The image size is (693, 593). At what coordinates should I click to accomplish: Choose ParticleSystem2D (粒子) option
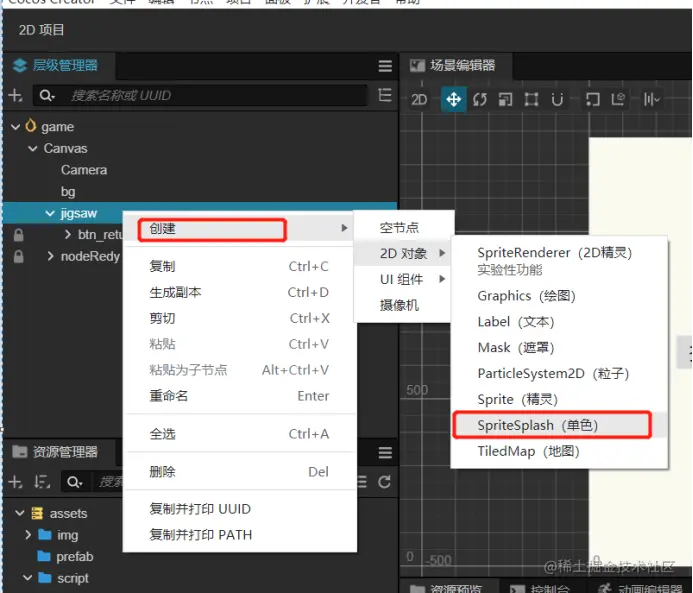click(559, 373)
